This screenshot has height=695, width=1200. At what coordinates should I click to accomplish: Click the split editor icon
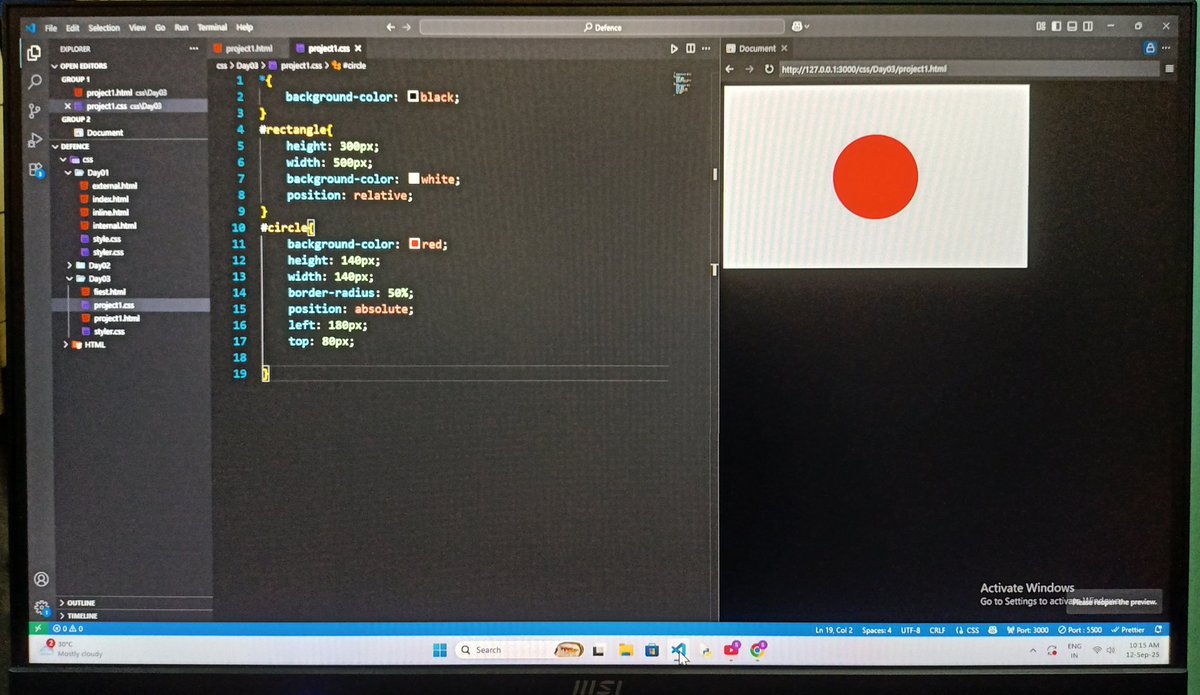pos(690,48)
